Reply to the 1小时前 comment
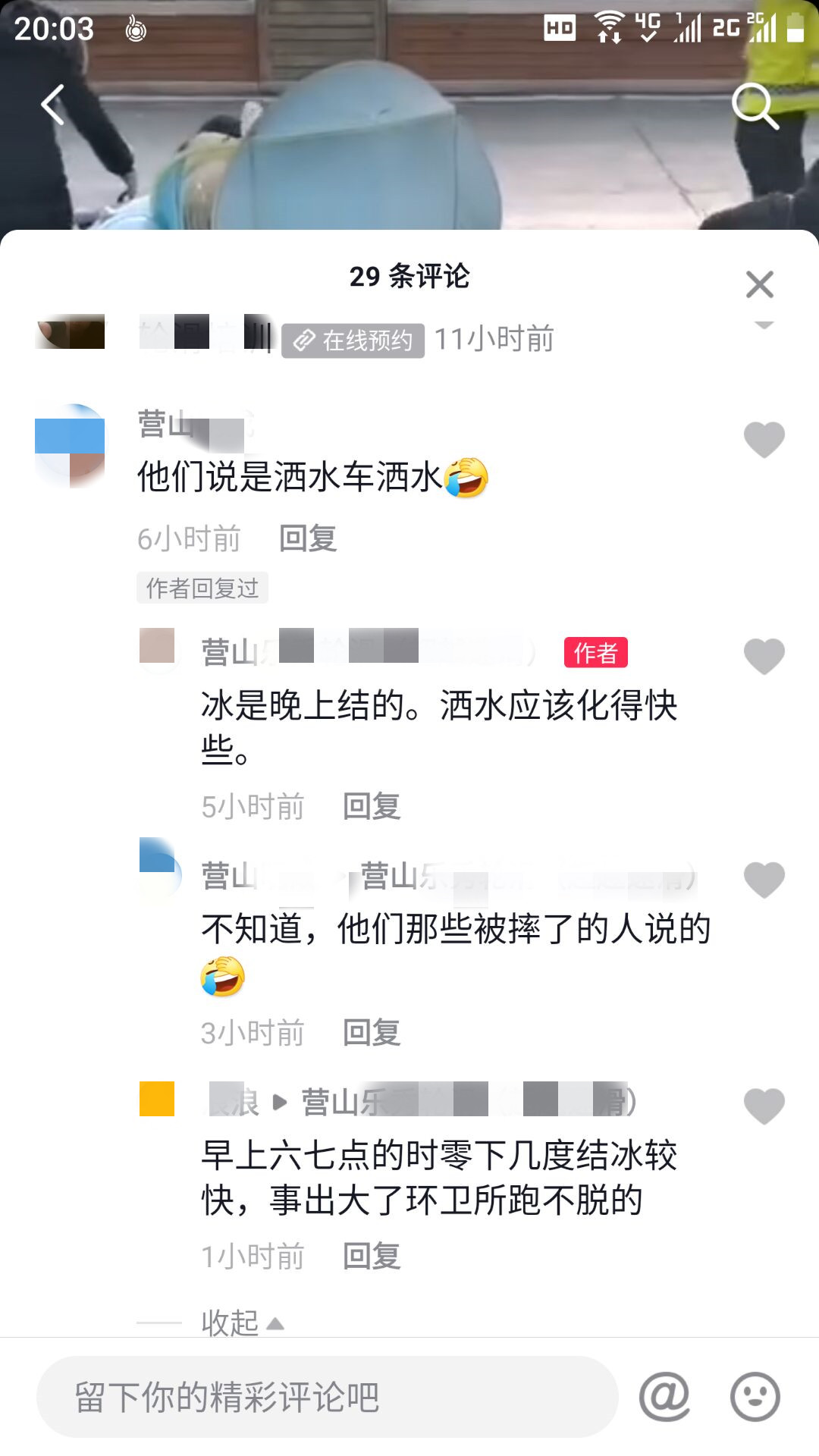The image size is (819, 1456). [x=372, y=1256]
